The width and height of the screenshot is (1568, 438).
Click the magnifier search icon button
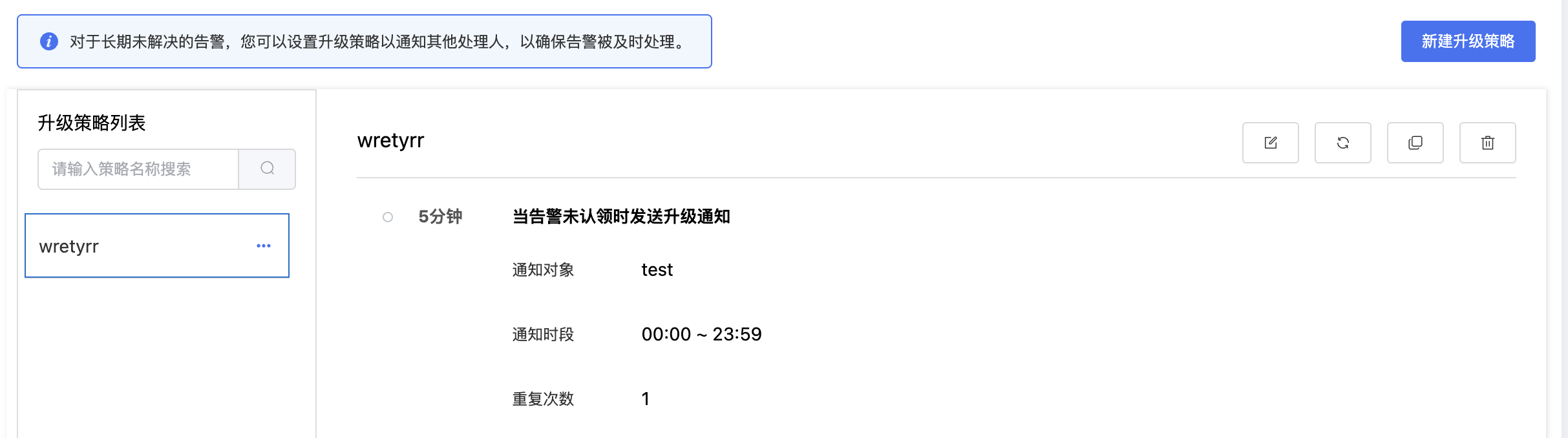click(267, 169)
